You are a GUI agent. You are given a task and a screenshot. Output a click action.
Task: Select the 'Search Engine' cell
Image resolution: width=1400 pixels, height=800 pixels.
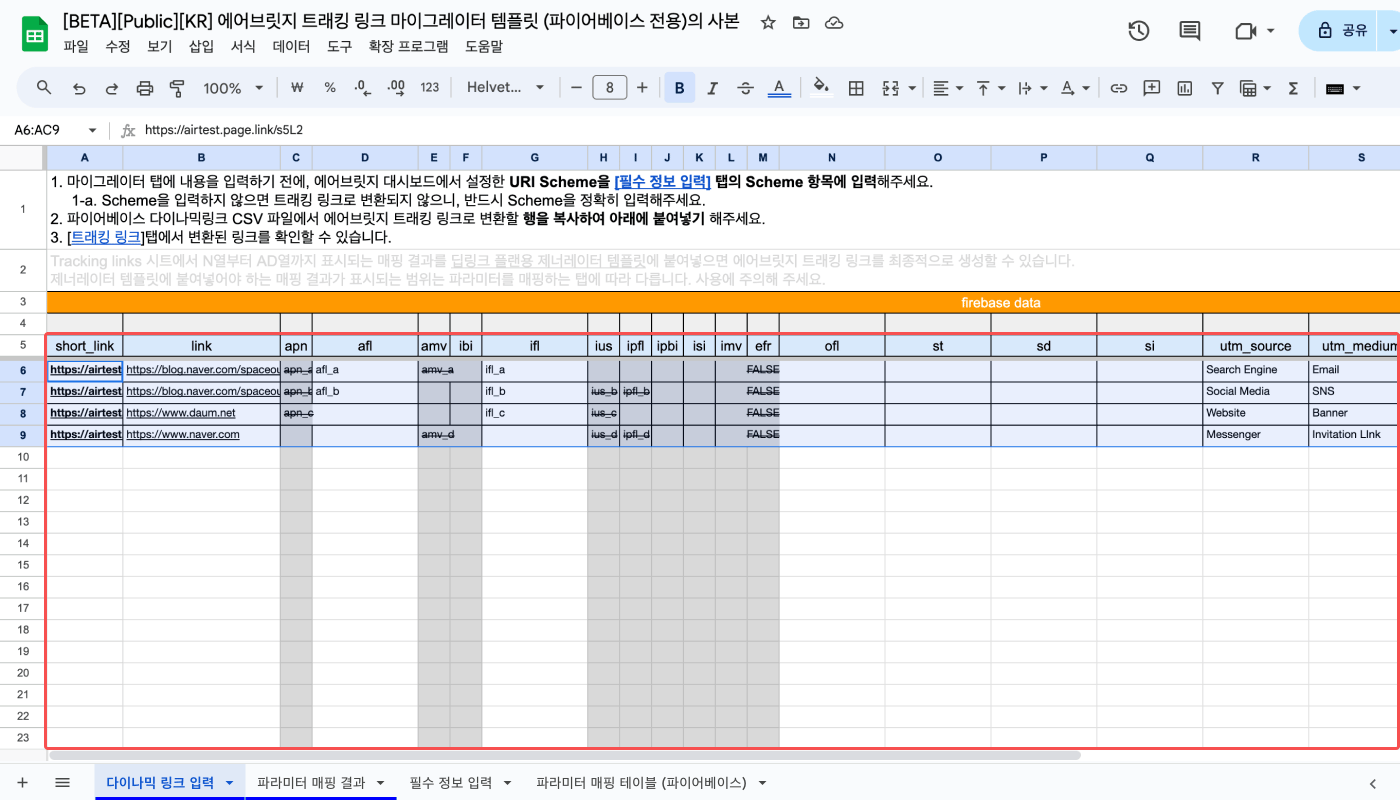[1255, 369]
